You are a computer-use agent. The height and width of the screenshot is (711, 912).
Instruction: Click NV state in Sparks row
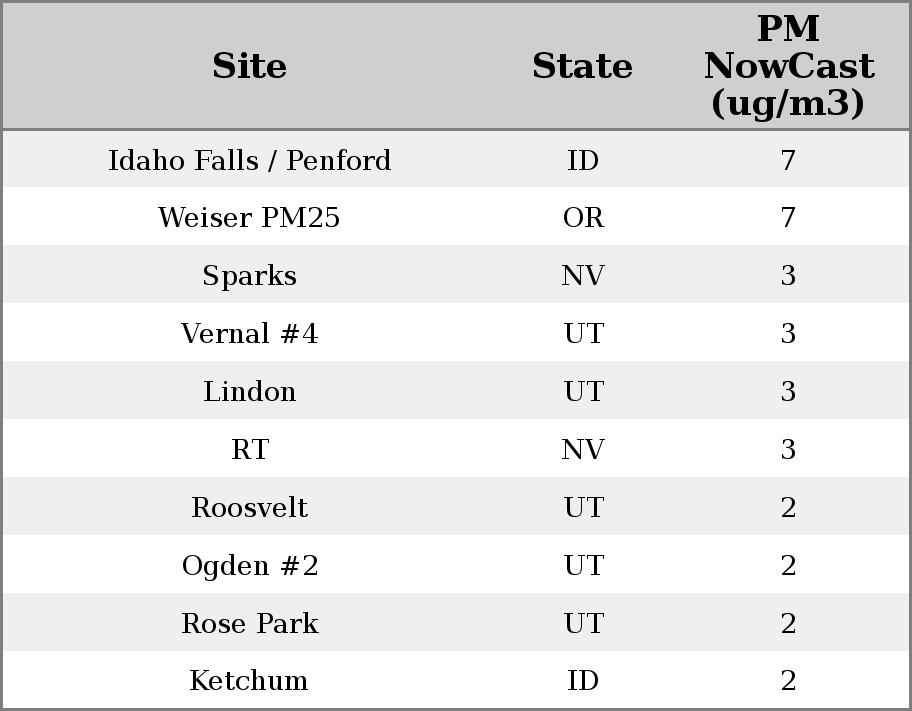(583, 276)
